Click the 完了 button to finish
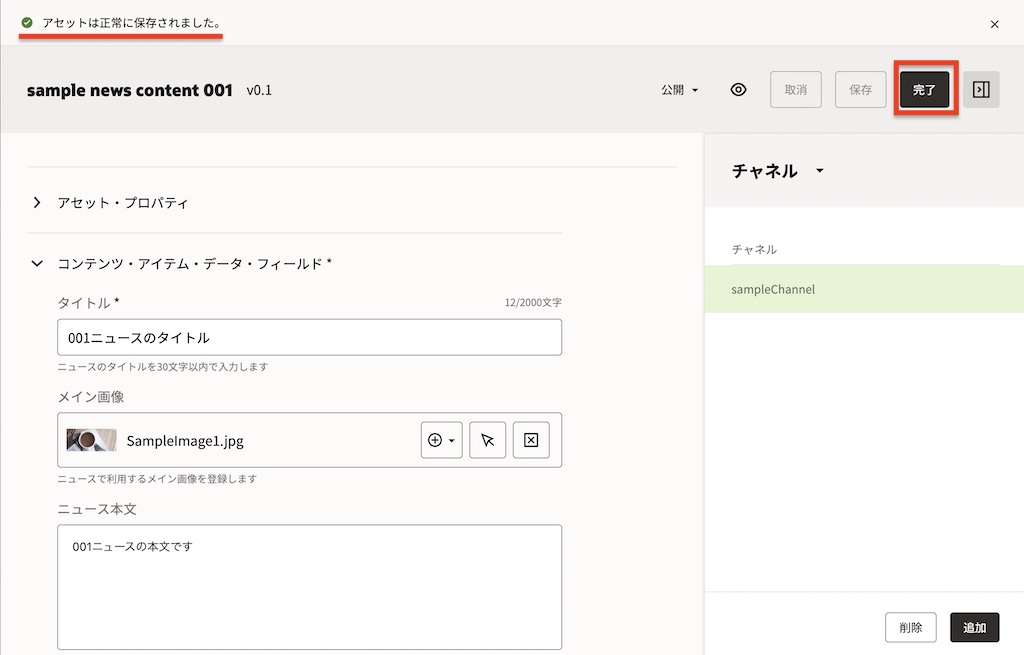Viewport: 1024px width, 655px height. 925,89
